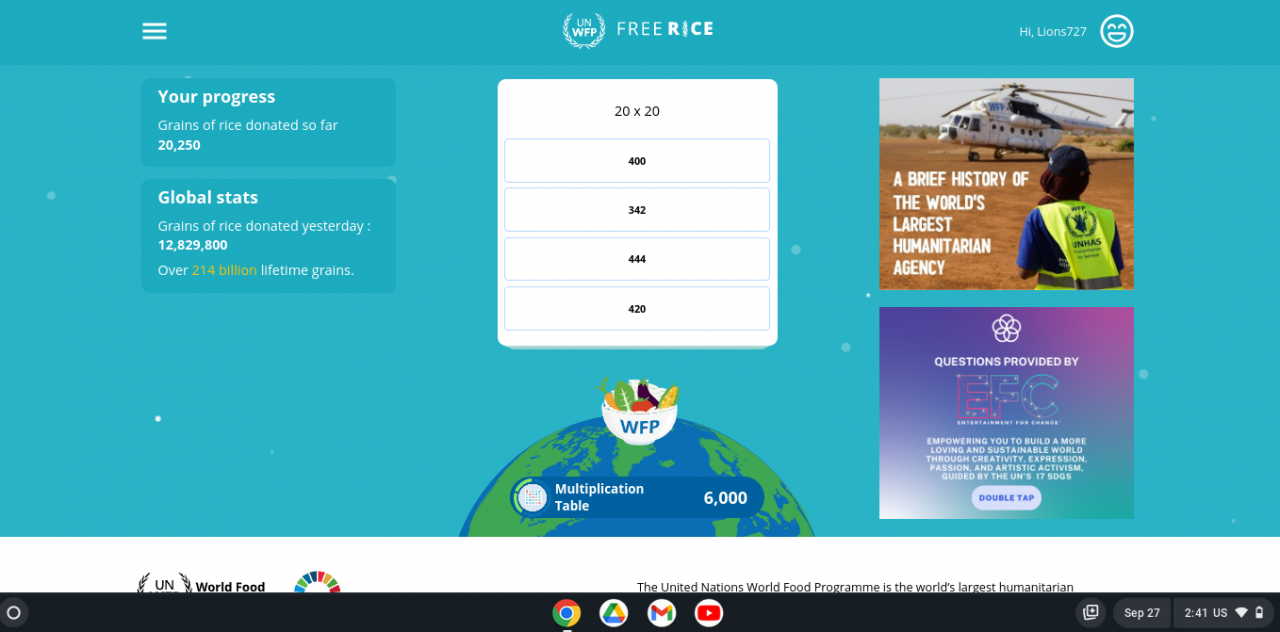Click the 20,250 grains count
The image size is (1280, 632).
179,145
